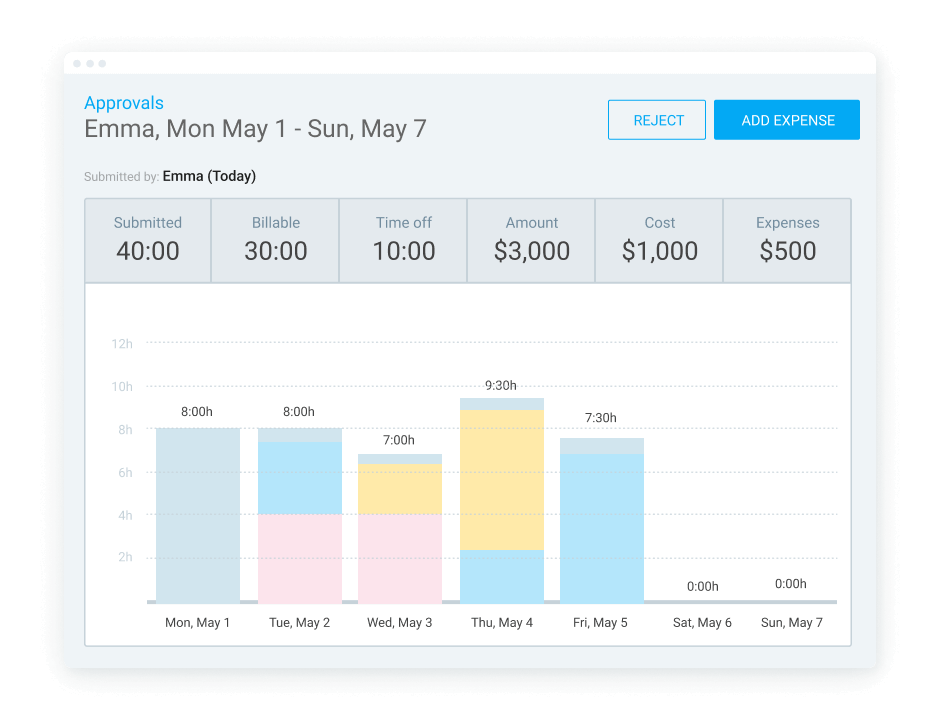Click the Amount $3,000 cell
The width and height of the screenshot is (940, 720).
tap(531, 240)
